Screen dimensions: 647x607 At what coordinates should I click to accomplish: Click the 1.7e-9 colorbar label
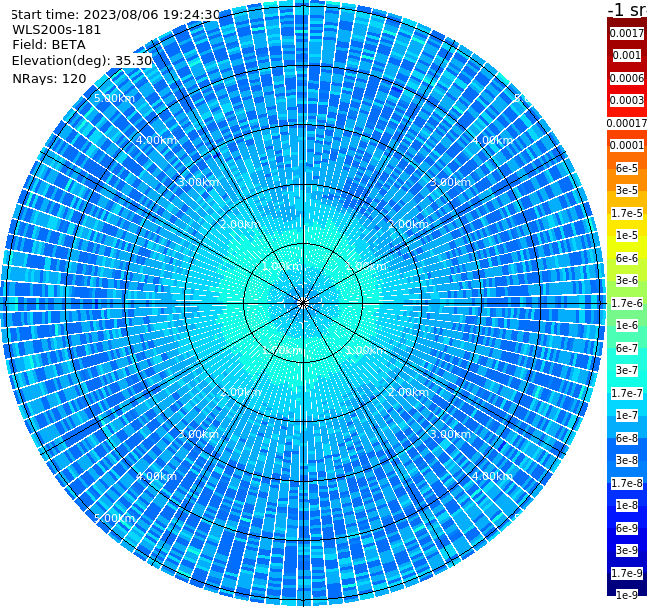627,573
